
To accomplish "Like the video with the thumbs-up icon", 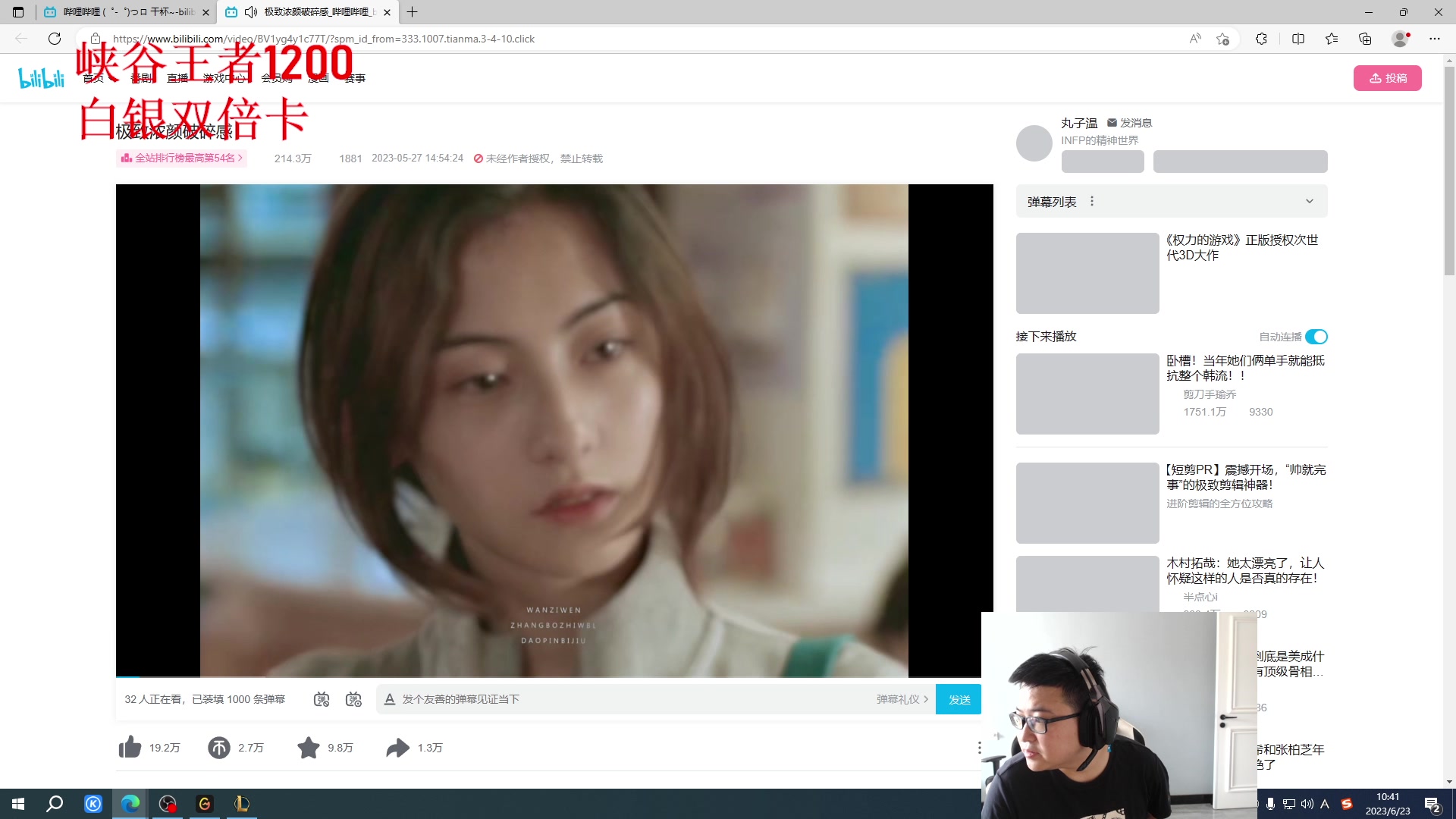I will [x=130, y=748].
